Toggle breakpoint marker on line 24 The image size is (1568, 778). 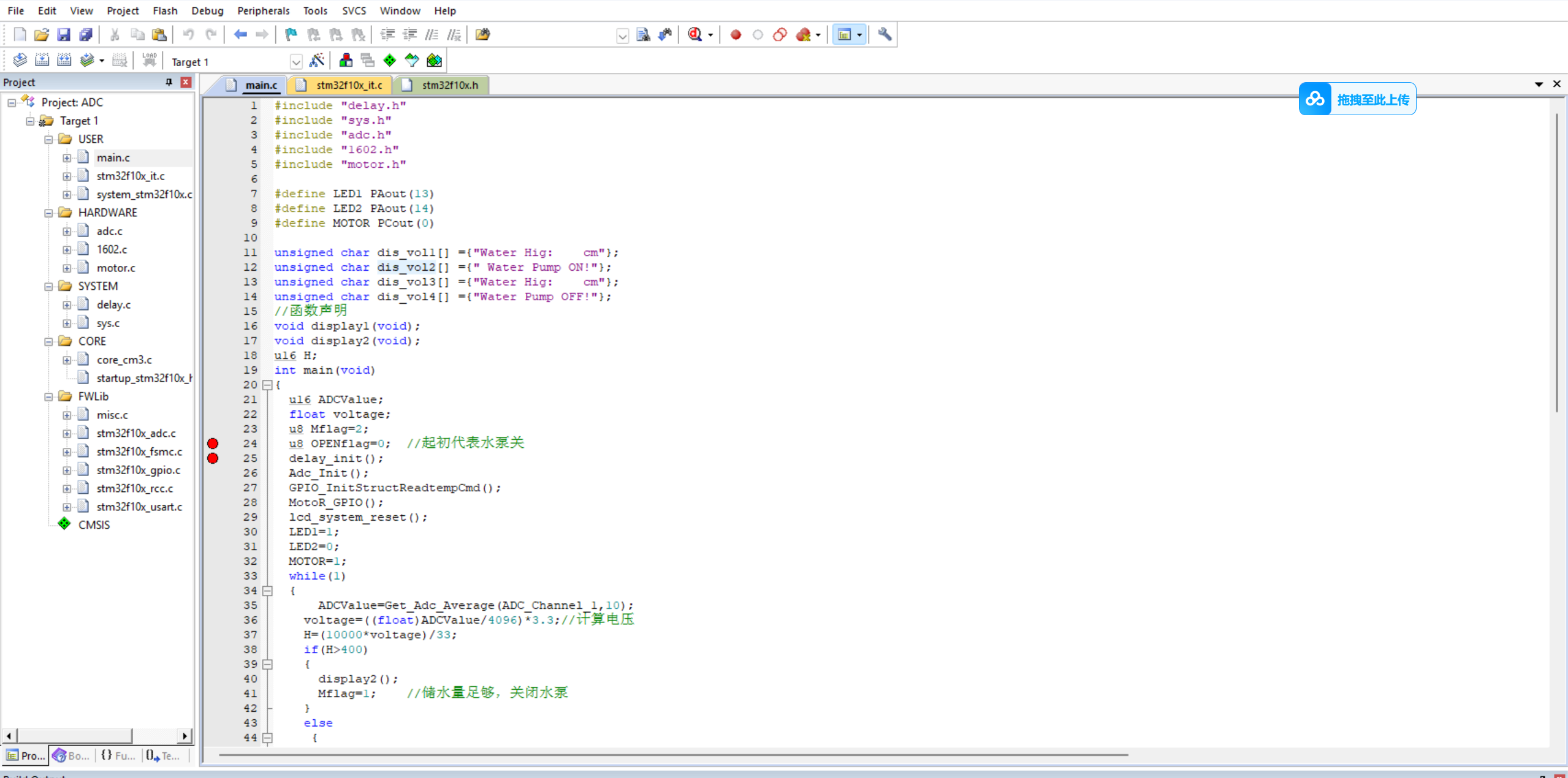pos(213,444)
